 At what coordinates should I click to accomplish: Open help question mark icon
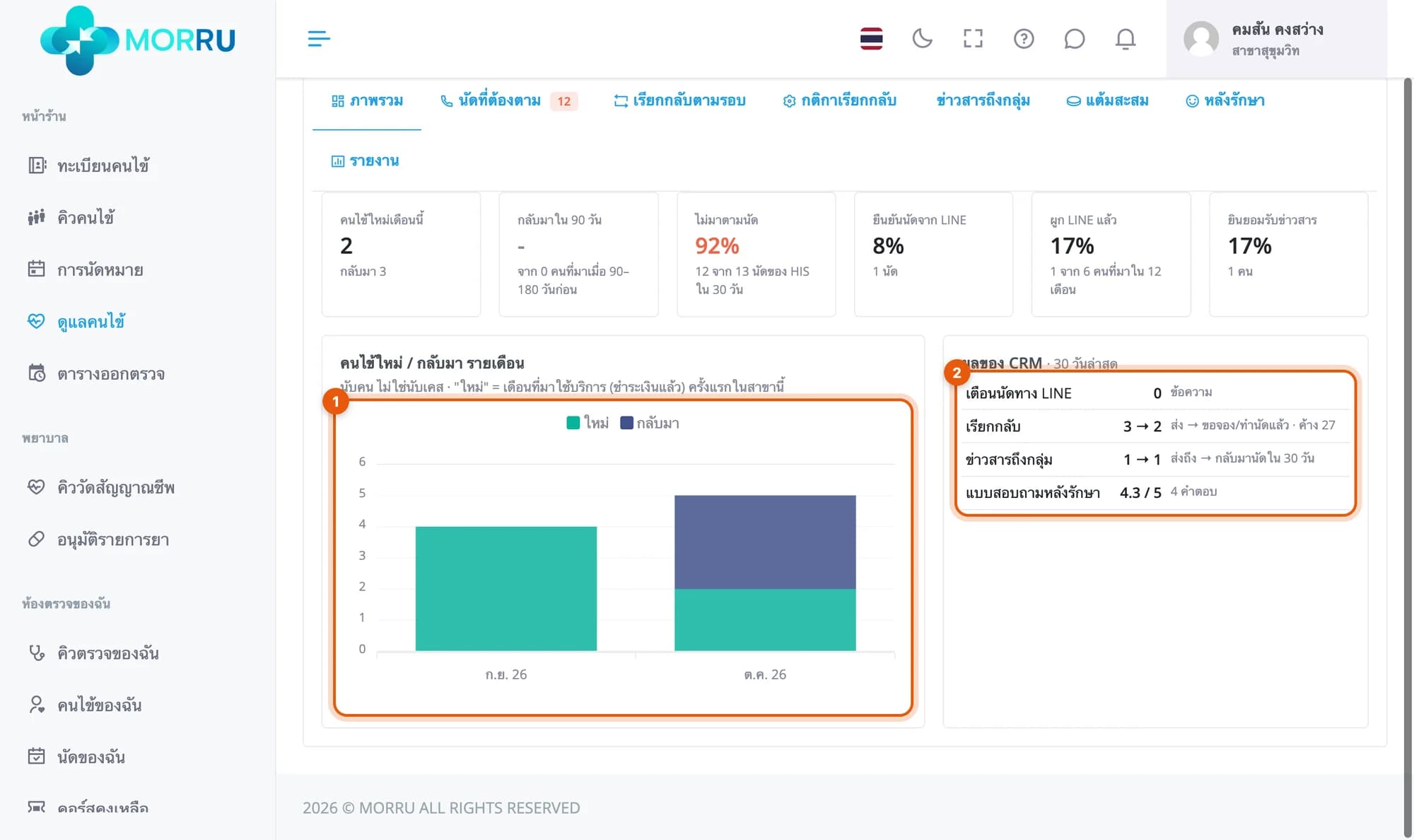tap(1024, 39)
